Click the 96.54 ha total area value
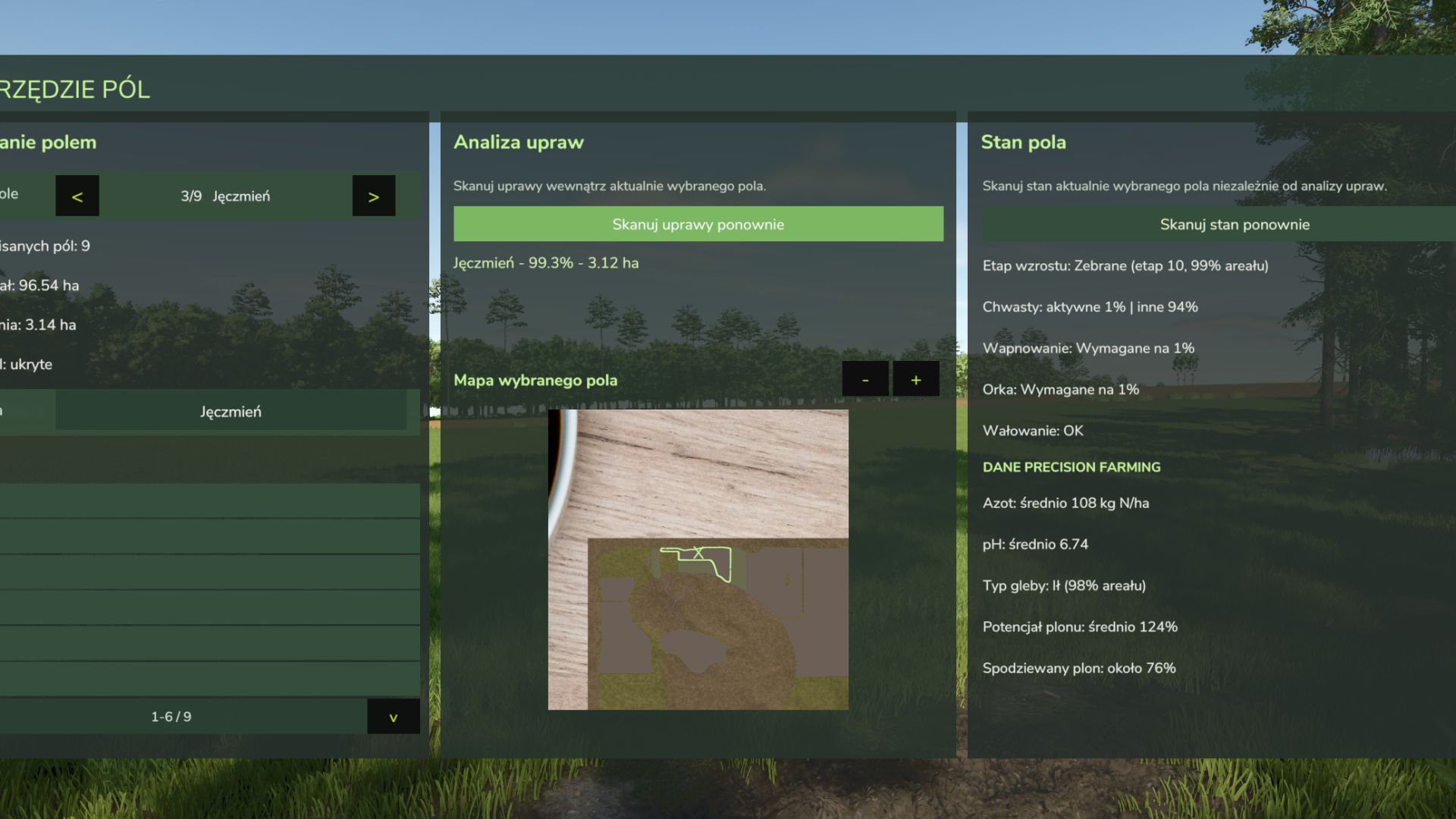The width and height of the screenshot is (1456, 819). pos(49,285)
